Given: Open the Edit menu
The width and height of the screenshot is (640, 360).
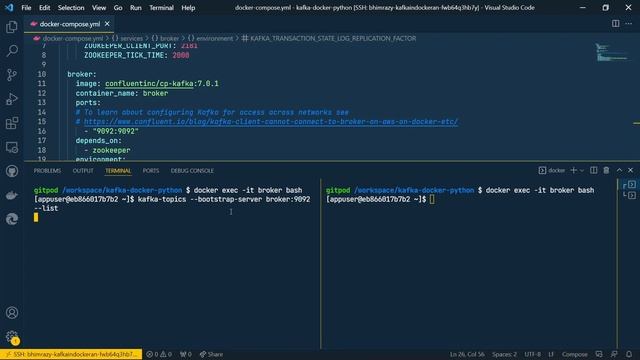Looking at the screenshot, I should click(x=44, y=8).
